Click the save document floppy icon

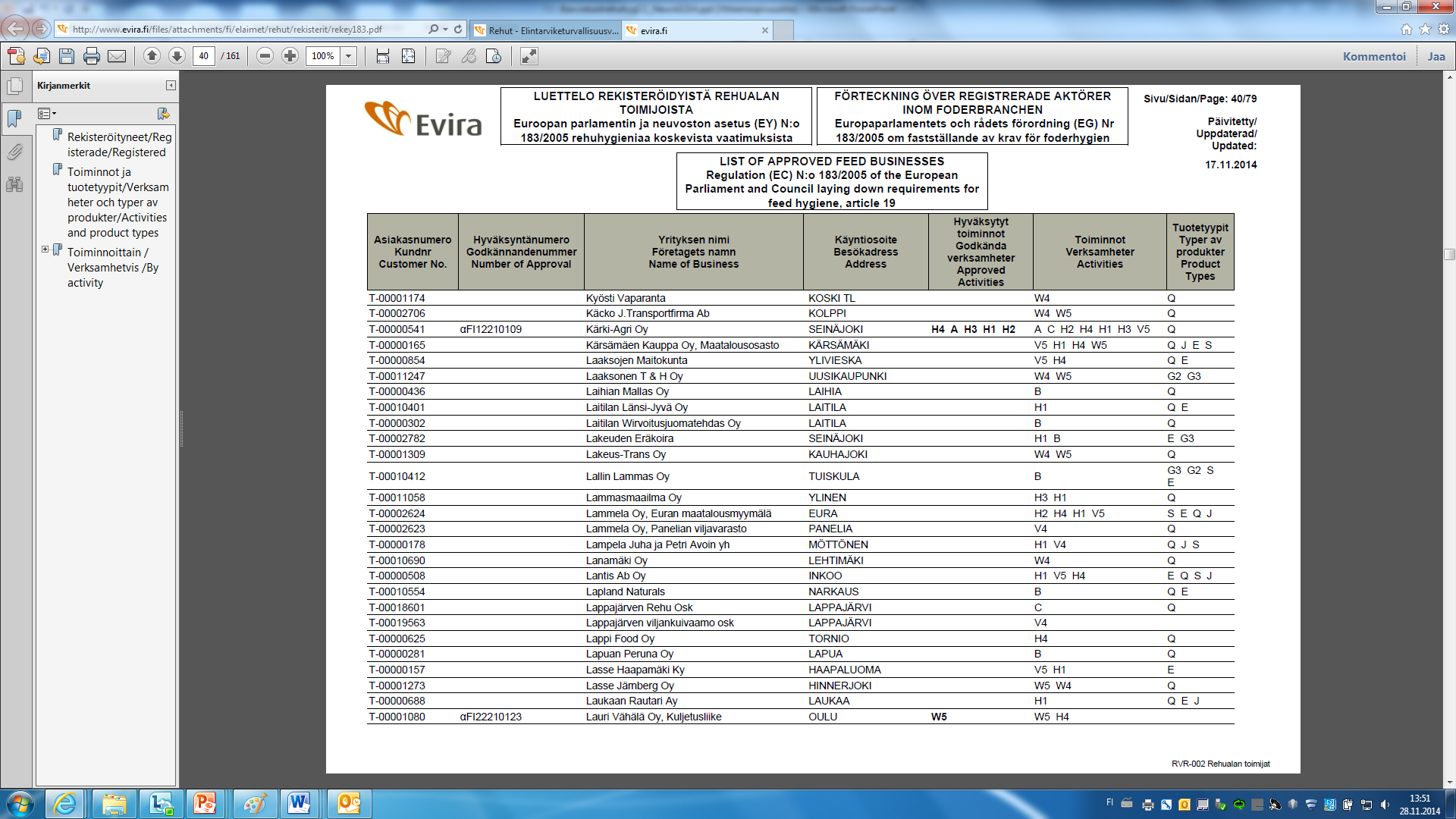(67, 56)
